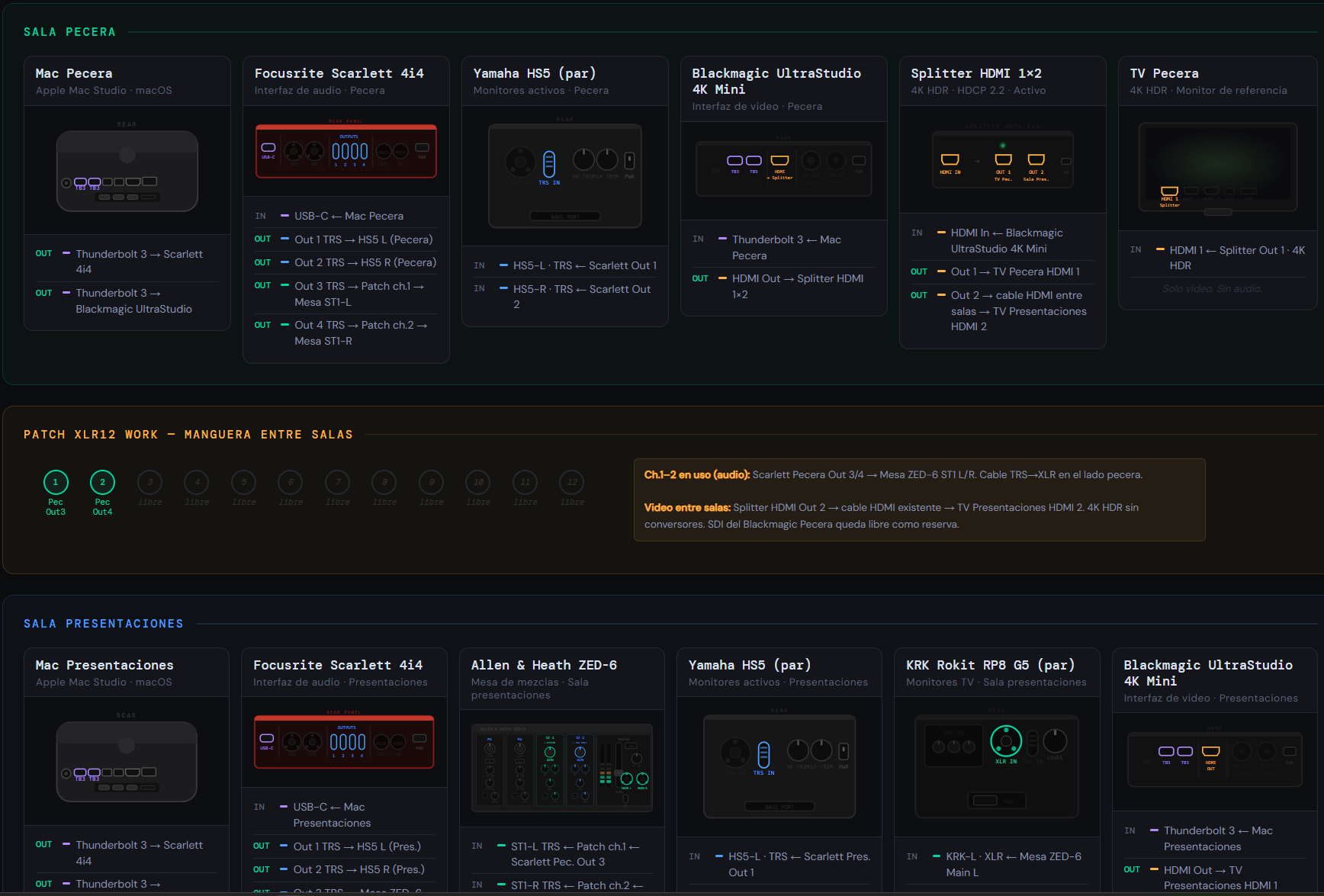
Task: Select free patch channel 6
Action: [291, 482]
